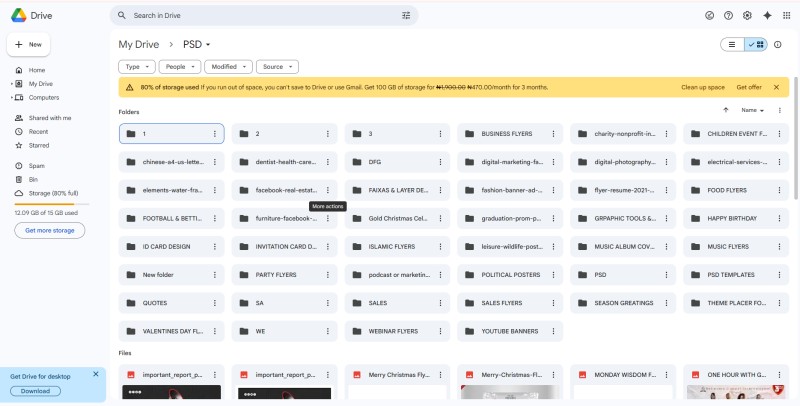The image size is (800, 406).
Task: Open the Modified filter dropdown
Action: pyautogui.click(x=229, y=67)
